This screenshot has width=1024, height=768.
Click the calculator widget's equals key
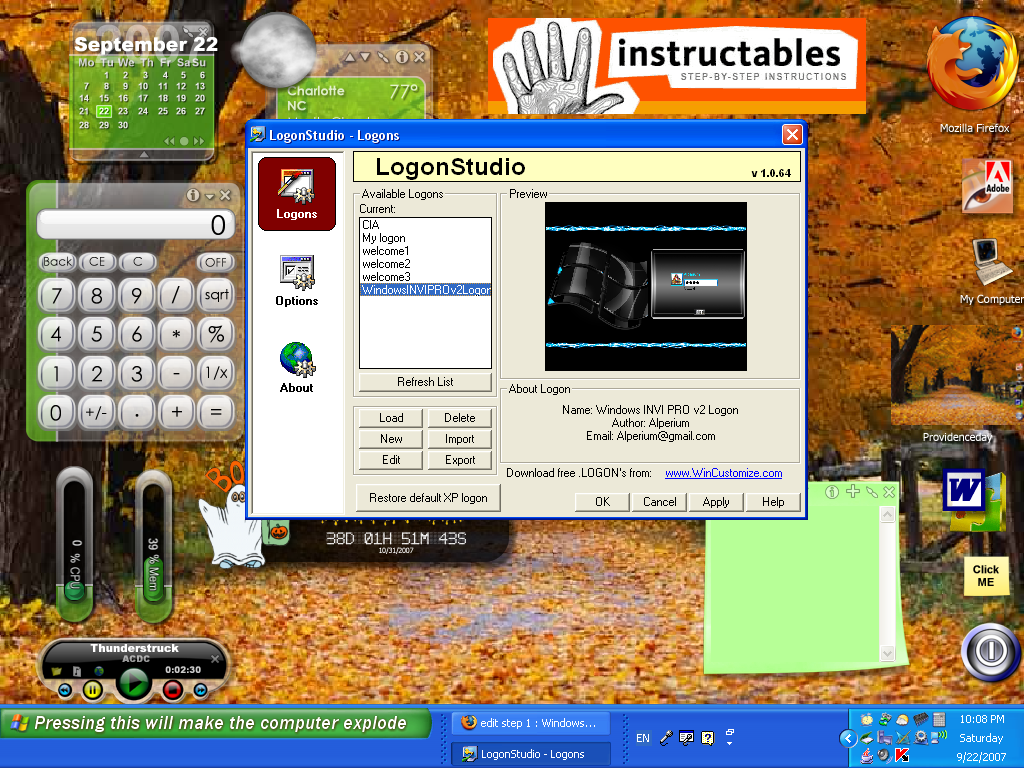[216, 412]
